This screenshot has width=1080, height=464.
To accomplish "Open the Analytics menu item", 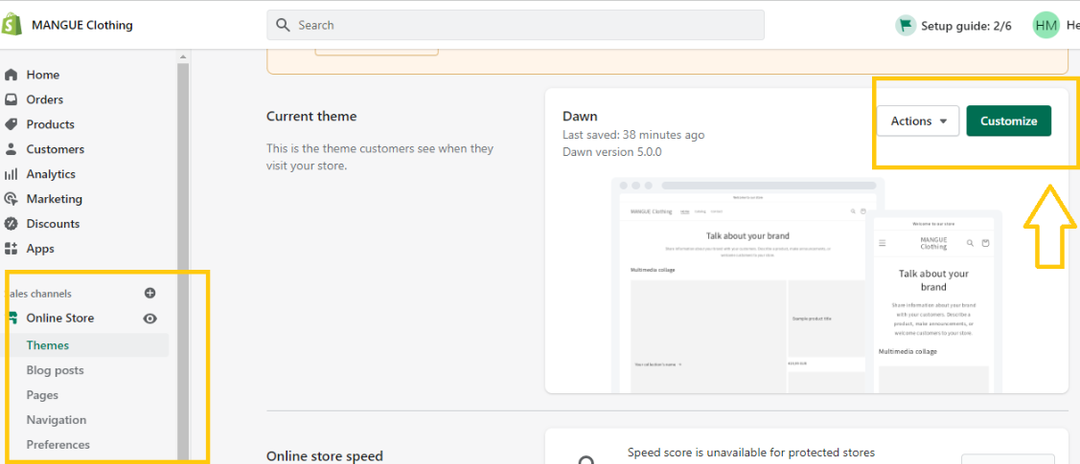I will tap(51, 174).
